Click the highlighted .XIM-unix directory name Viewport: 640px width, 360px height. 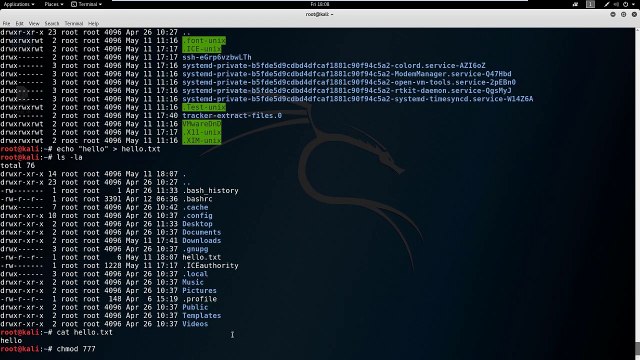[x=202, y=140]
